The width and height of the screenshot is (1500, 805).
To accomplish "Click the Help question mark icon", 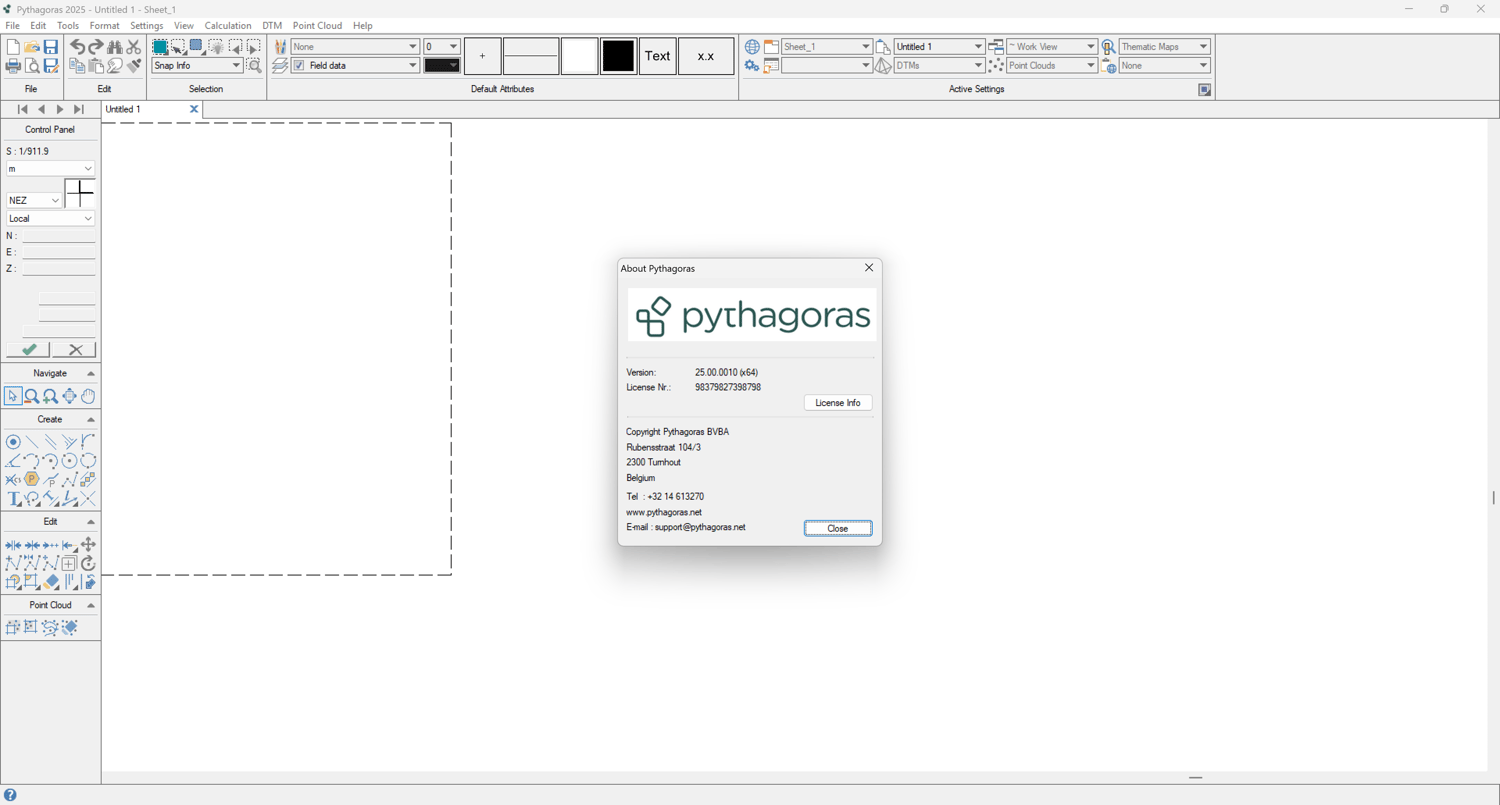I will pos(10,796).
